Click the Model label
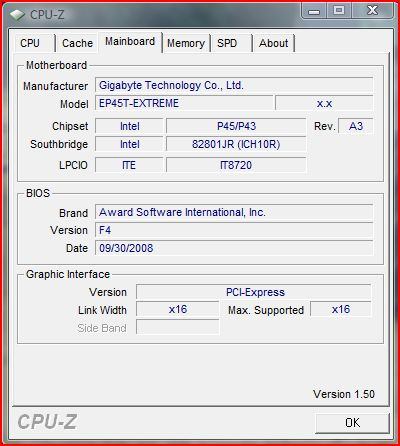The width and height of the screenshot is (400, 446). (x=74, y=104)
